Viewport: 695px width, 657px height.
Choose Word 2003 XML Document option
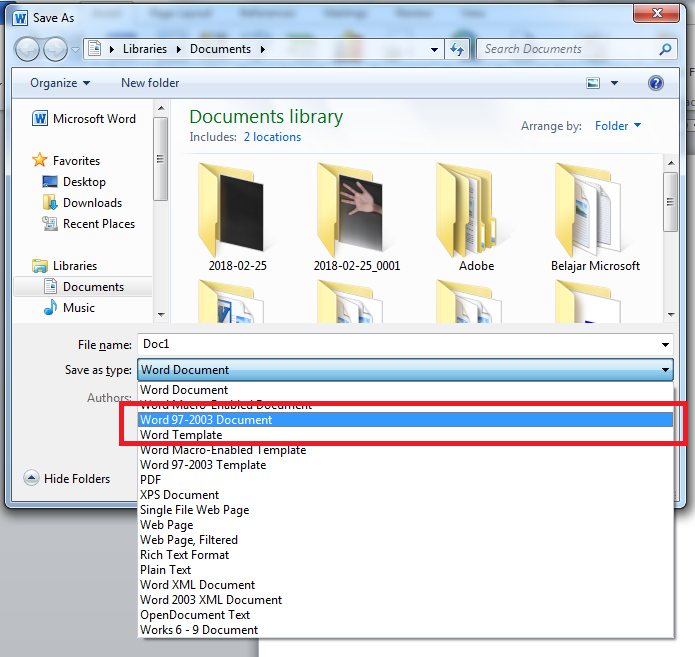(x=405, y=600)
